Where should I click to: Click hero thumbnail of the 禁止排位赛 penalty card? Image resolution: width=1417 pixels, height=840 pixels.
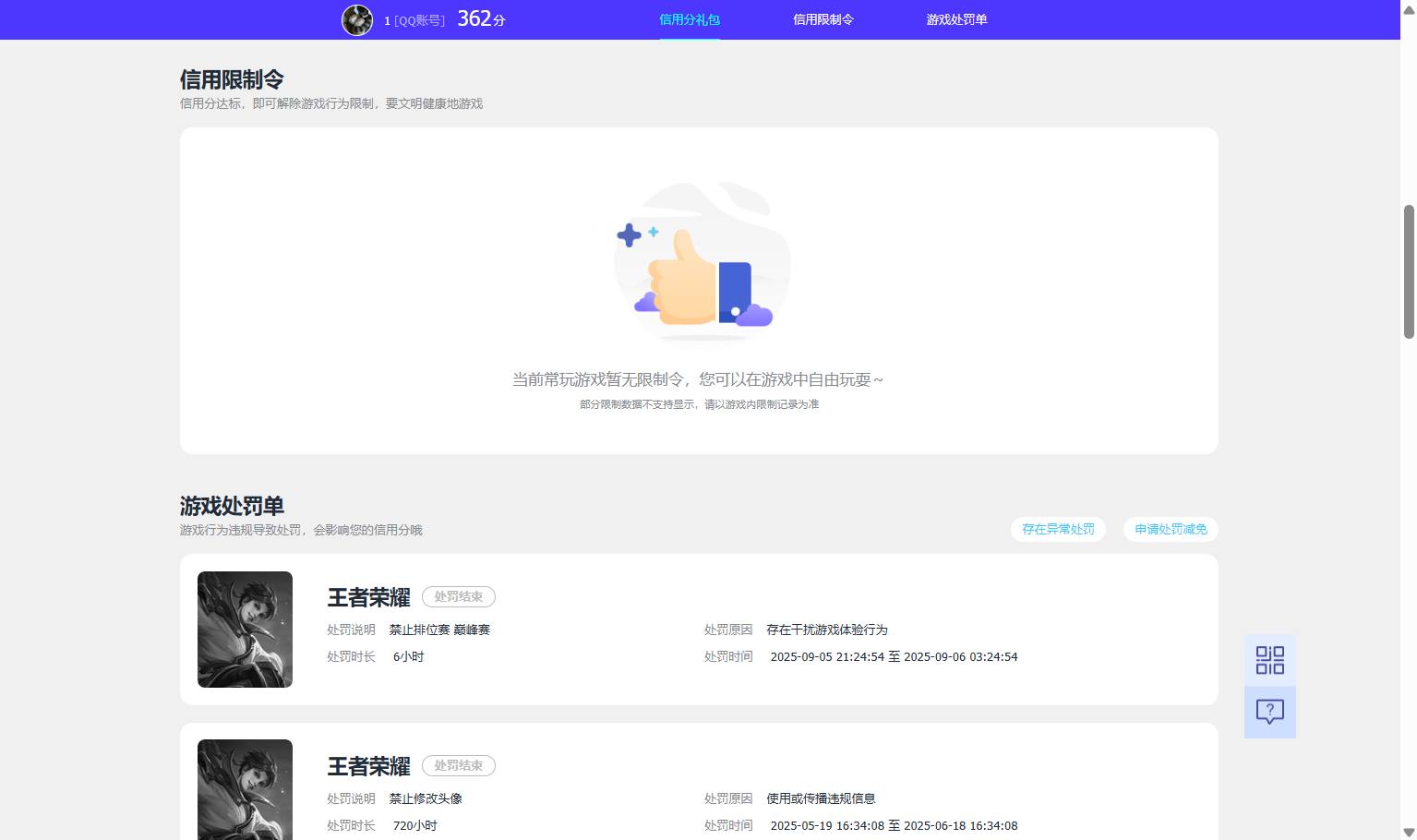(x=245, y=630)
